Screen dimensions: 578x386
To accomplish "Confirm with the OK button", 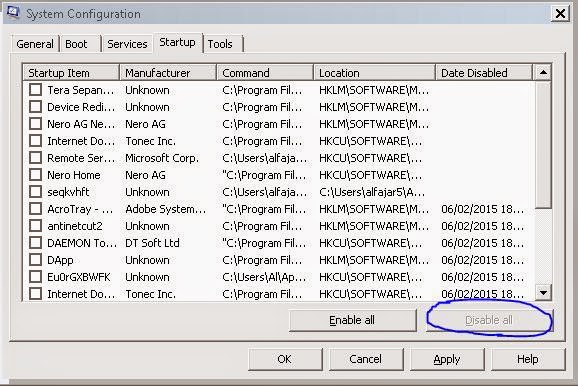I will (285, 359).
